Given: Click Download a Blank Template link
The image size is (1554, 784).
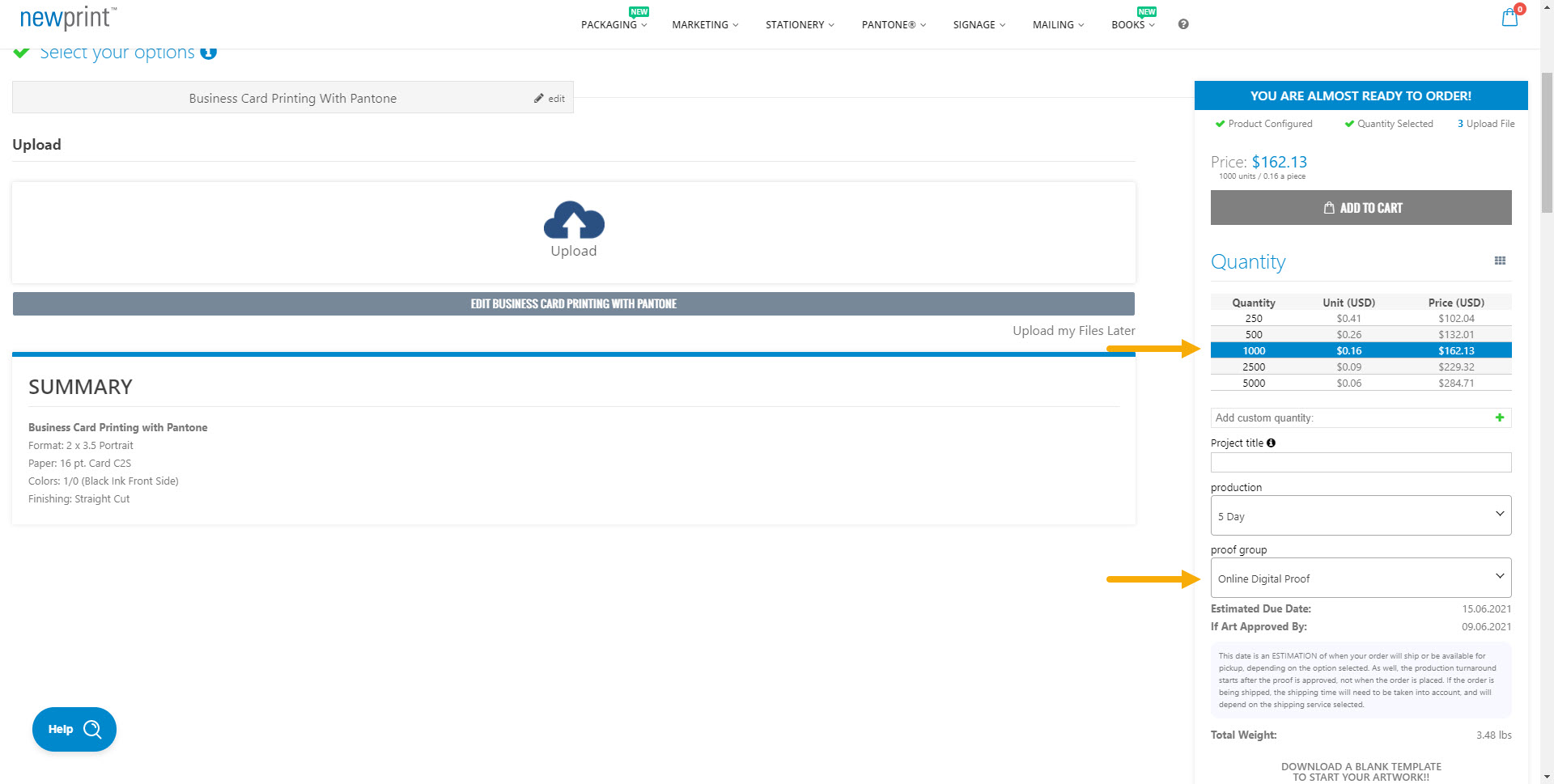Looking at the screenshot, I should tap(1361, 772).
